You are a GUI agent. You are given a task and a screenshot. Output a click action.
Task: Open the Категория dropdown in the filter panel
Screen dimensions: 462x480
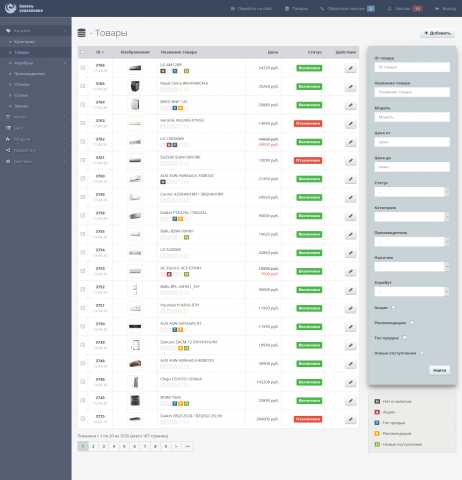point(411,217)
